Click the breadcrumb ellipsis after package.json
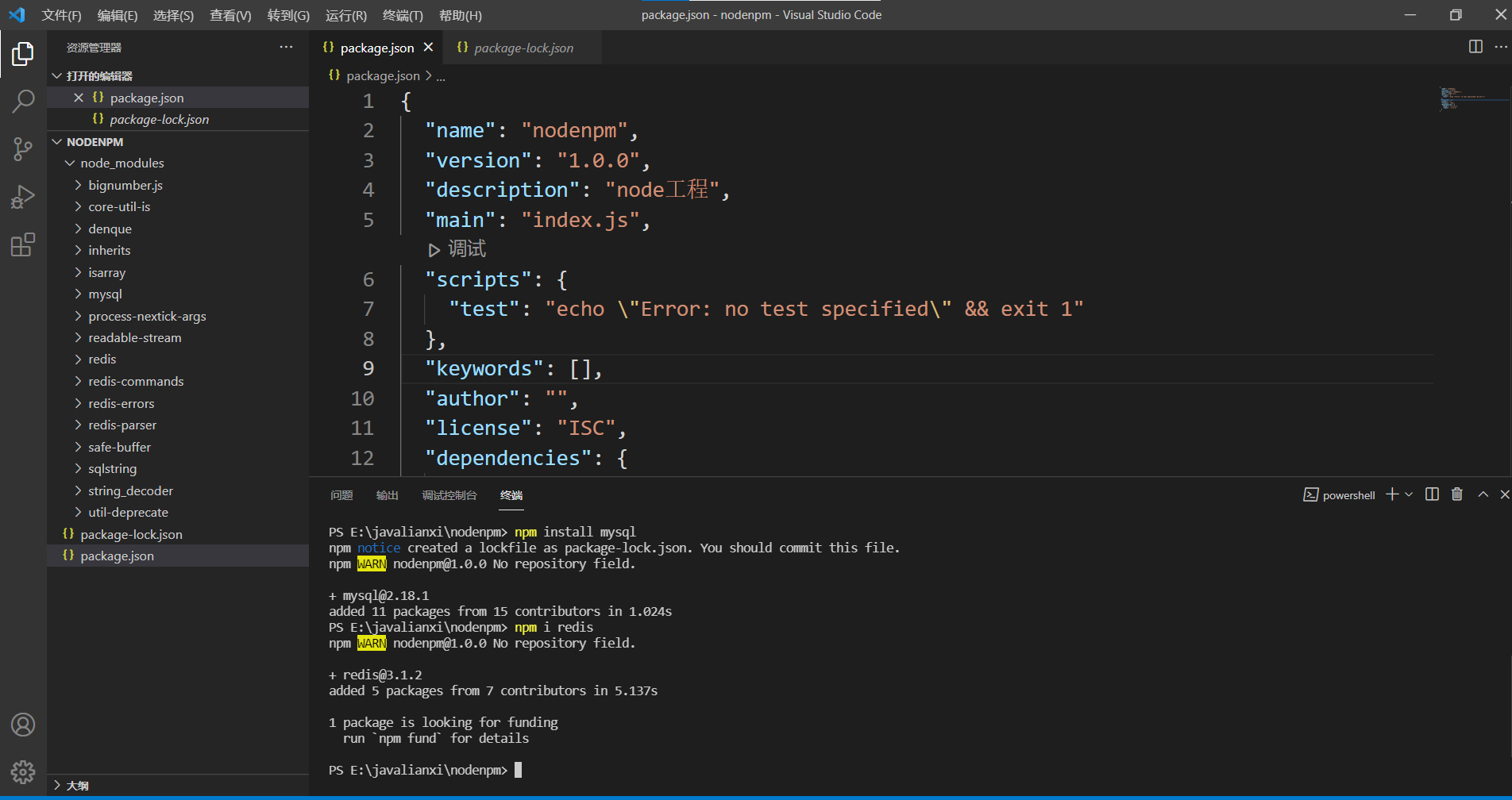 click(441, 77)
